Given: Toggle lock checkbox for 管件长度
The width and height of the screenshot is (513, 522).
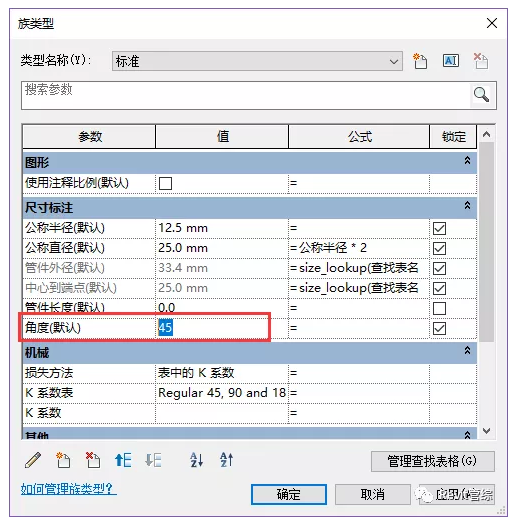Looking at the screenshot, I should (x=439, y=308).
